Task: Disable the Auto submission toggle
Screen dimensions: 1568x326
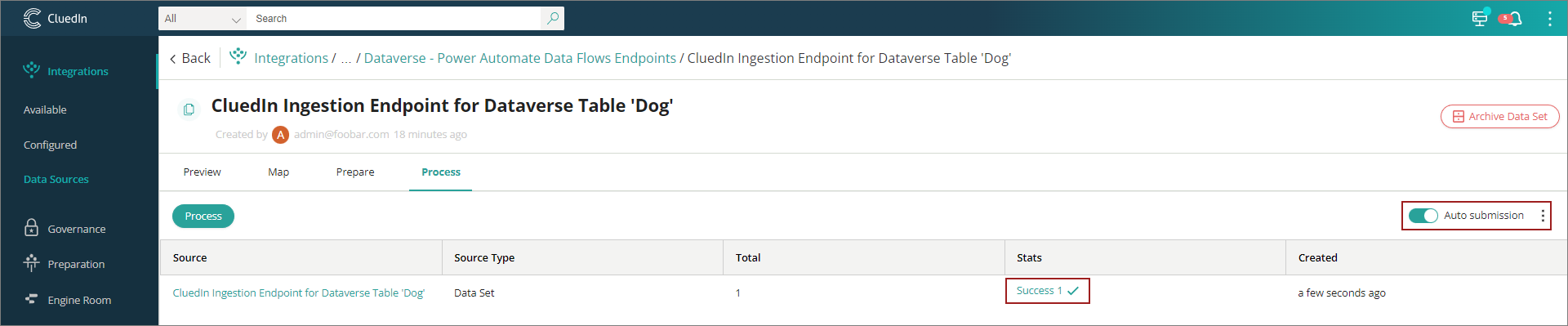Action: (x=1423, y=216)
